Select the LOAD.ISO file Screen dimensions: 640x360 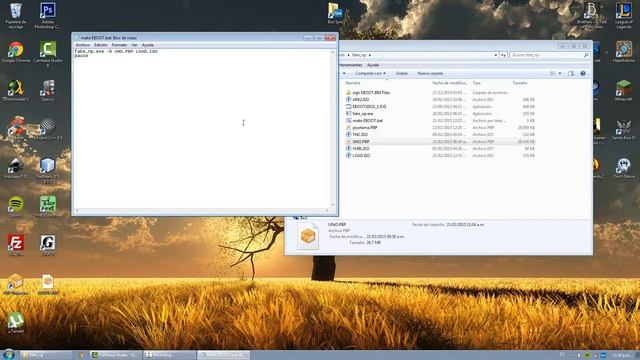[x=361, y=156]
